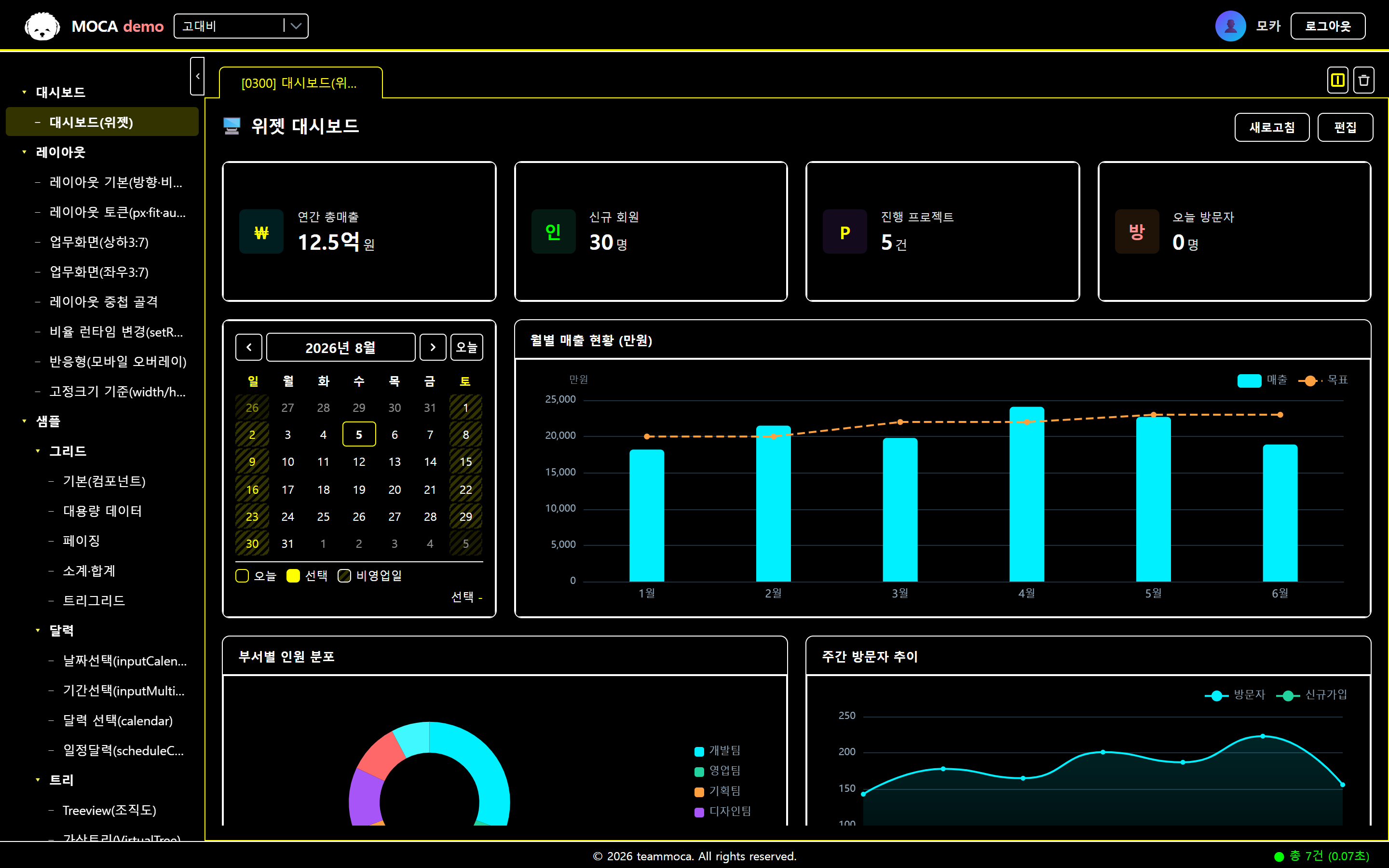This screenshot has width=1389, height=868.
Task: Click the trash icon to close tabs
Action: pos(1364,80)
